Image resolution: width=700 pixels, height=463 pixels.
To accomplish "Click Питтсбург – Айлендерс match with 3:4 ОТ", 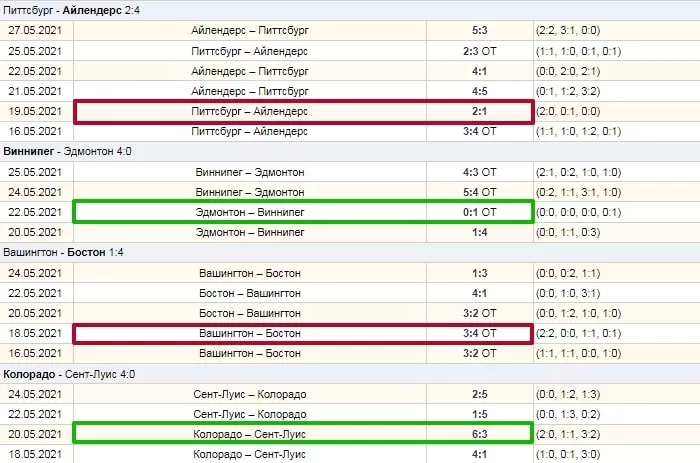I will [250, 131].
